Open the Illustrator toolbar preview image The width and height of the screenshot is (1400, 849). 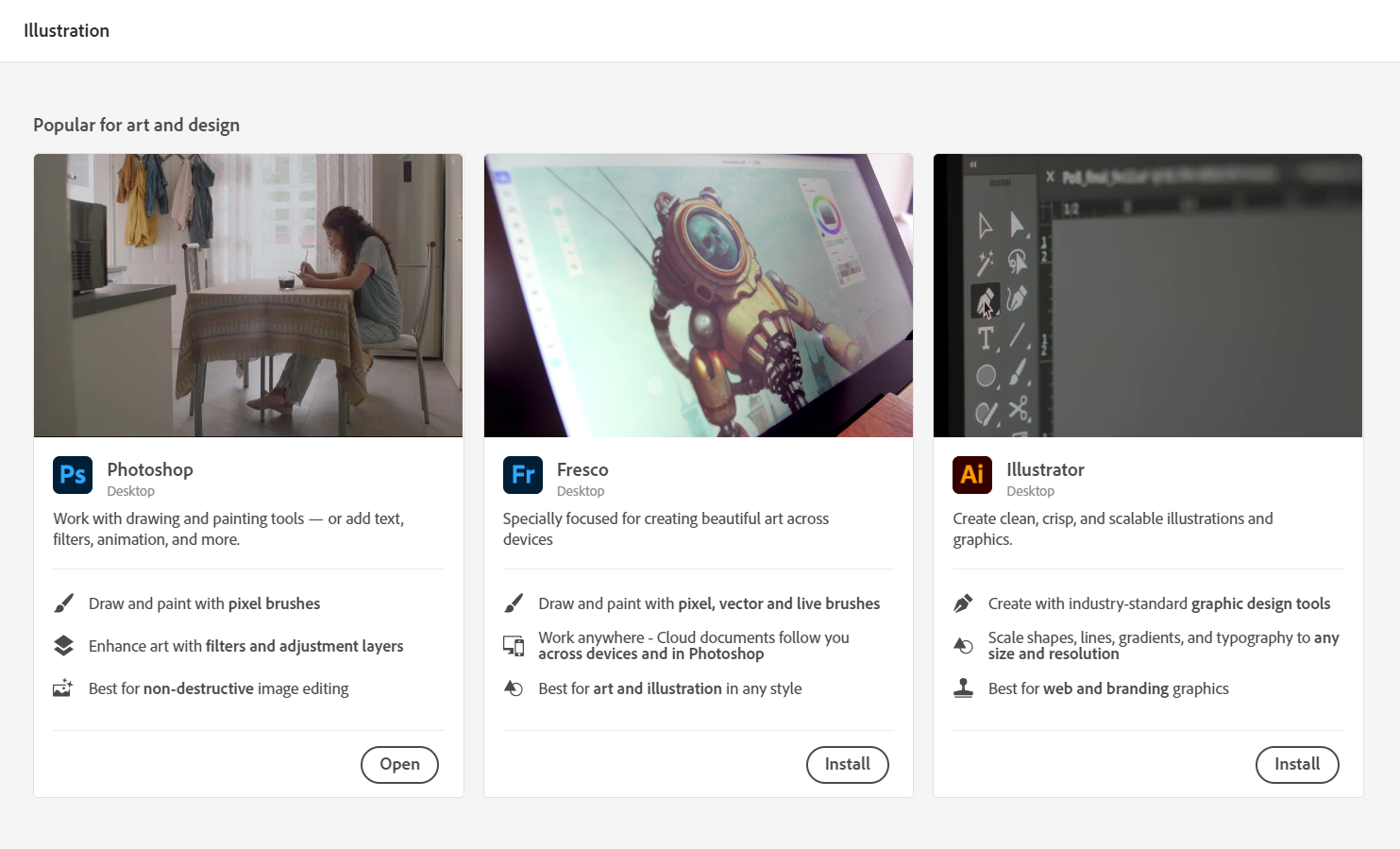1148,296
